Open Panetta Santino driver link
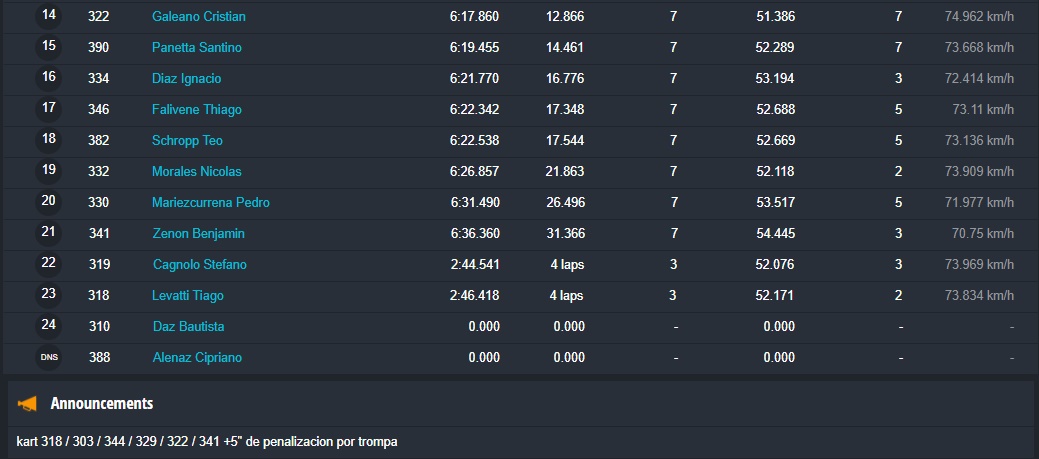The height and width of the screenshot is (459, 1039). [196, 48]
